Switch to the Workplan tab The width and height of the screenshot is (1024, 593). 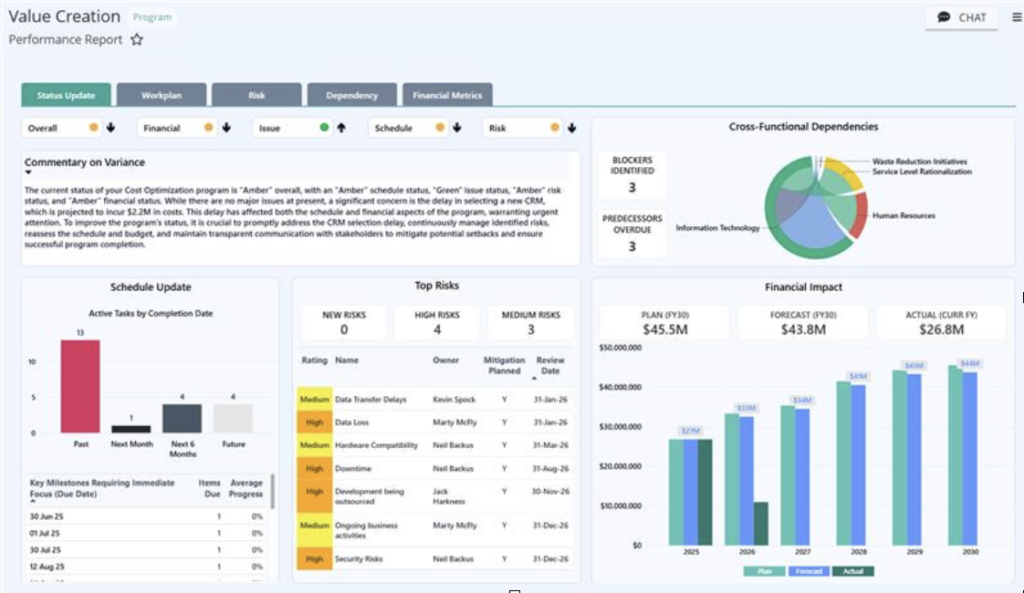[x=161, y=95]
